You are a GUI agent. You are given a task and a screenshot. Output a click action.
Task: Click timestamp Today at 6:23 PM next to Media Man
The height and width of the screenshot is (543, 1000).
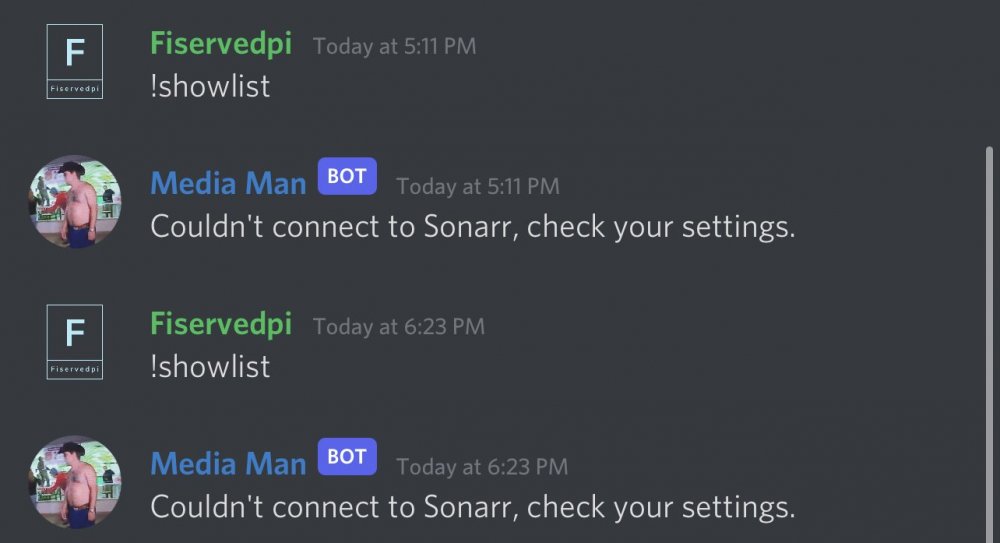(482, 467)
